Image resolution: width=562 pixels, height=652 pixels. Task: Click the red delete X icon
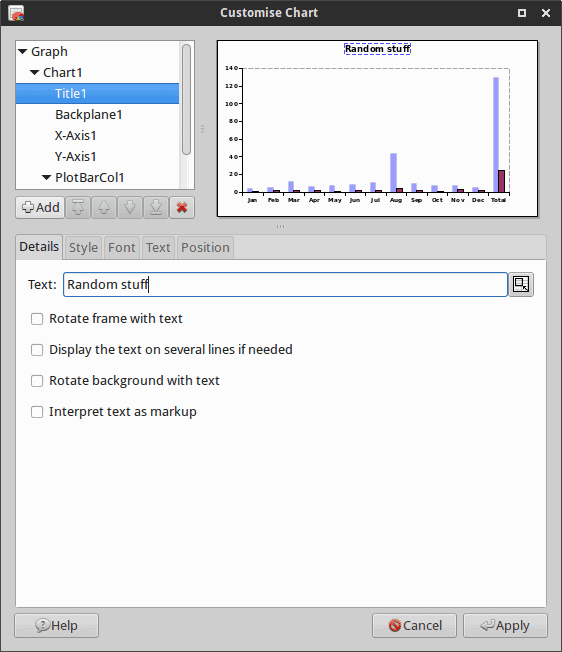(182, 207)
